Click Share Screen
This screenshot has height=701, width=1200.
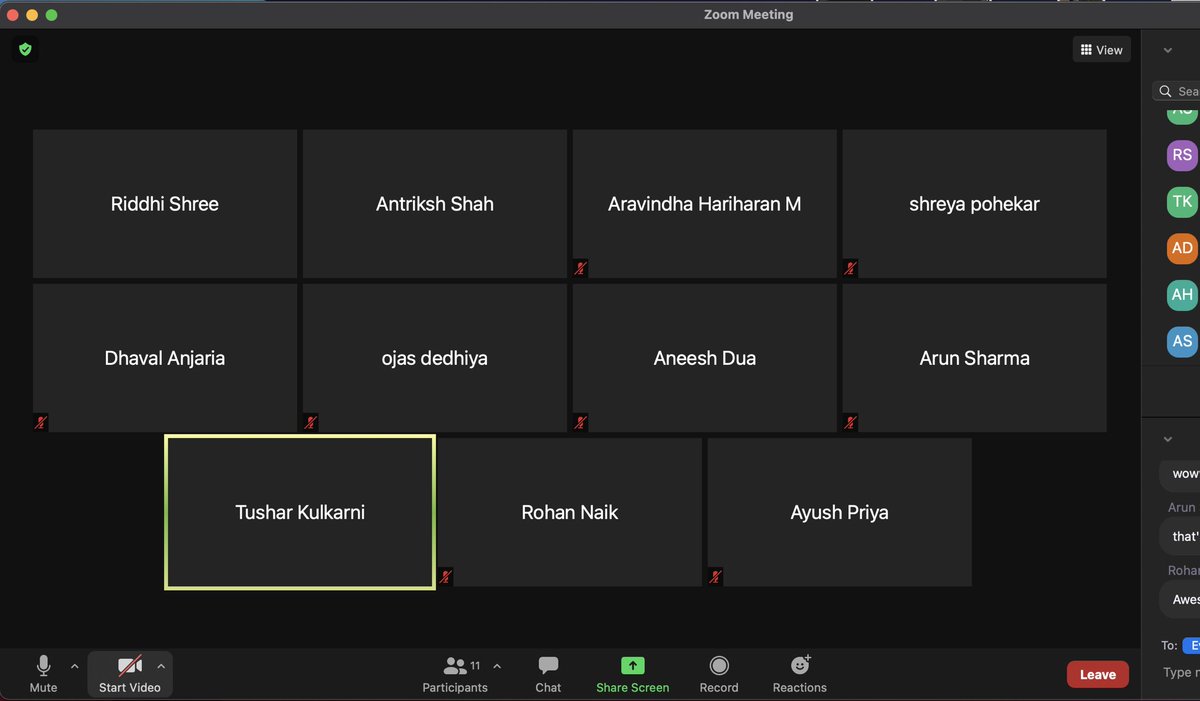[x=632, y=673]
